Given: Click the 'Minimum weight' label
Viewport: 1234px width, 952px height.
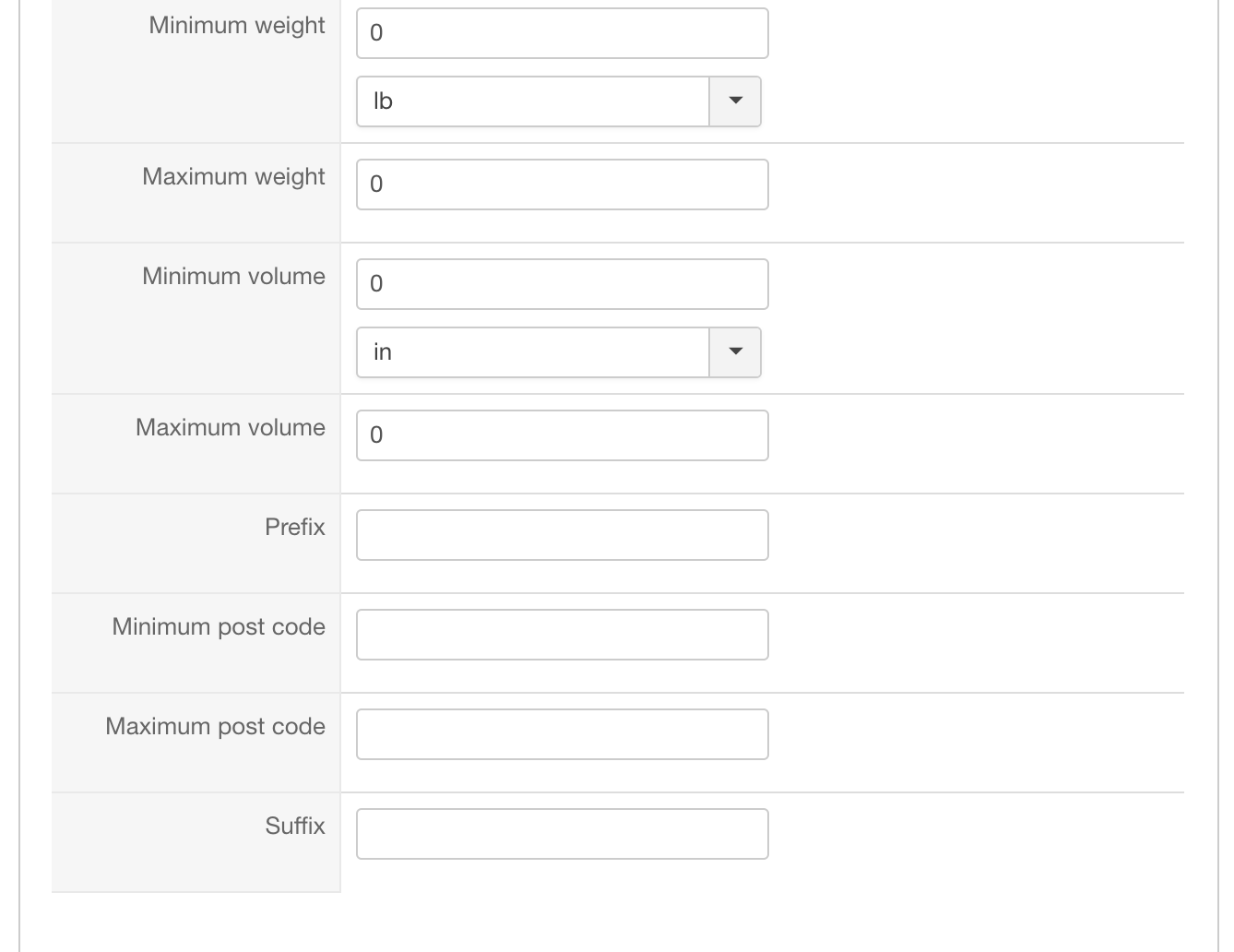Looking at the screenshot, I should [237, 26].
